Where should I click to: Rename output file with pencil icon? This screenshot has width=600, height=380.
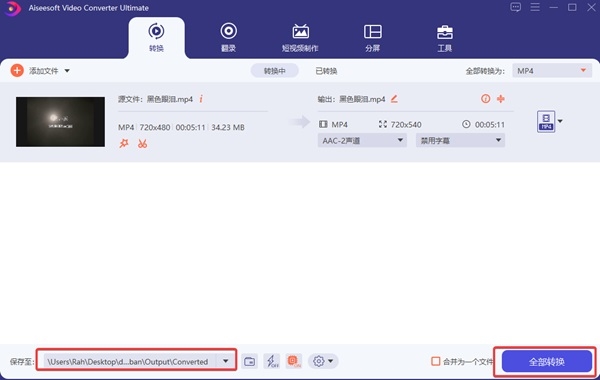click(x=394, y=99)
